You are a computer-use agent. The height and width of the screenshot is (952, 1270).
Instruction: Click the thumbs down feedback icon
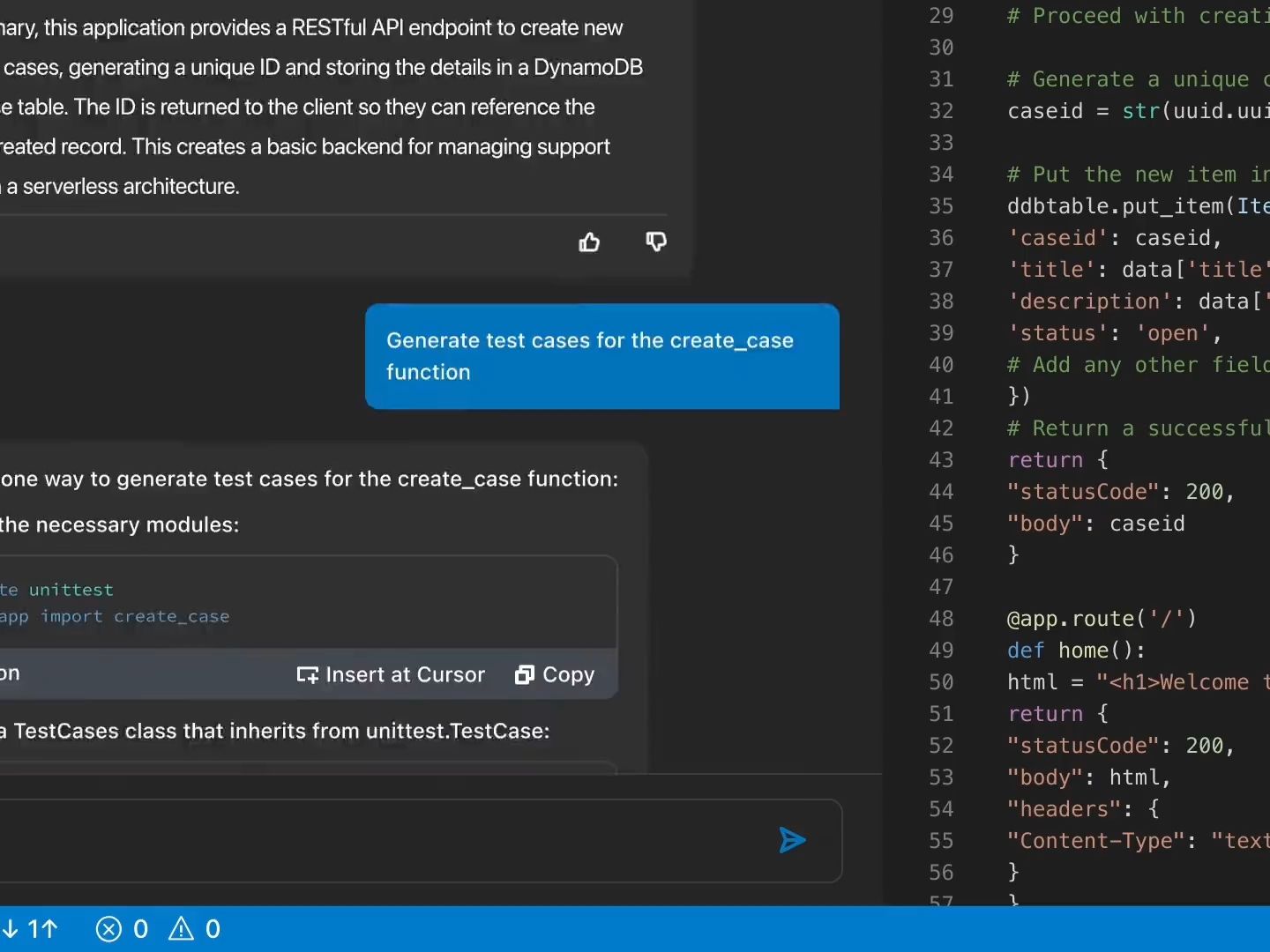click(655, 242)
